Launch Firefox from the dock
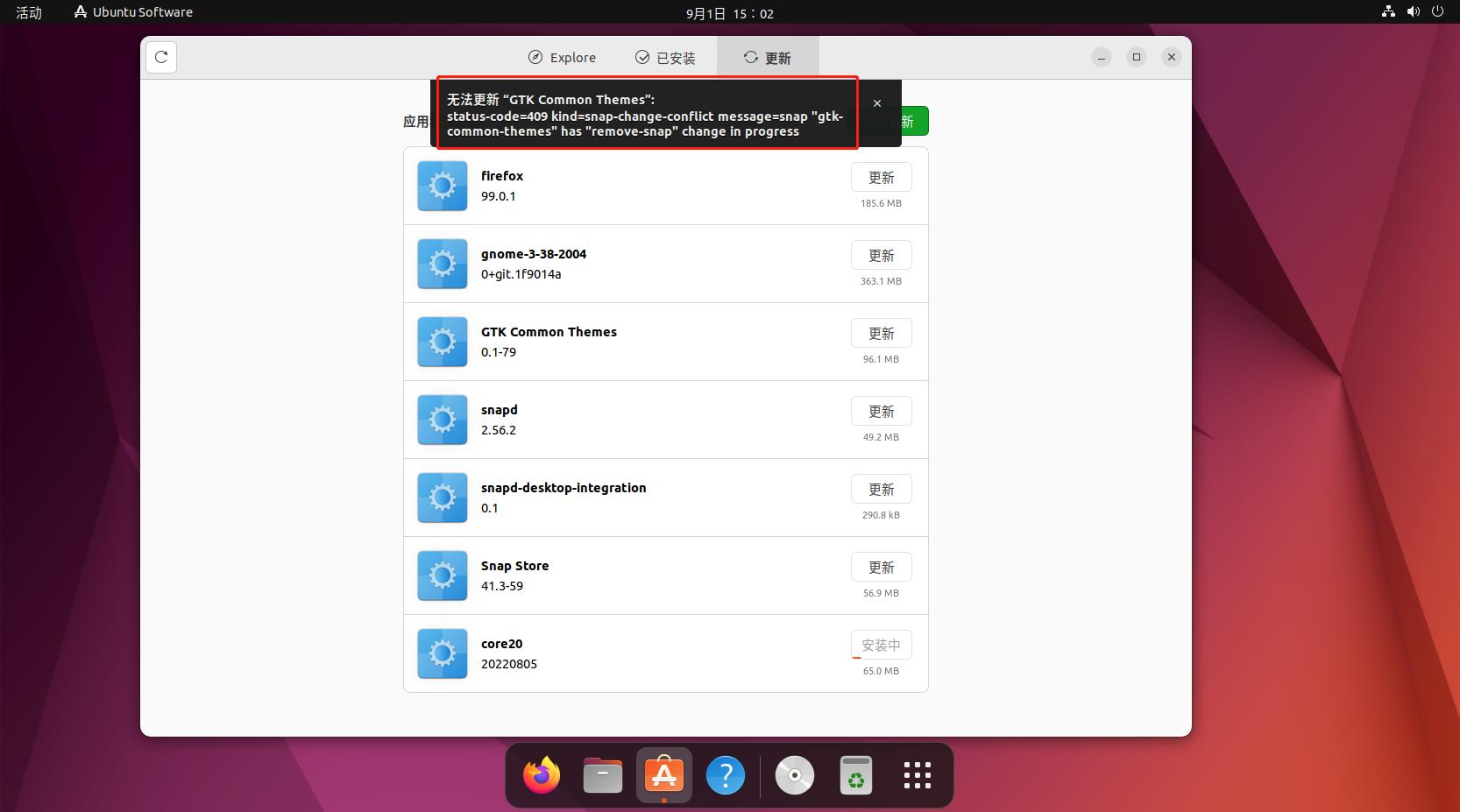The height and width of the screenshot is (812, 1460). [542, 775]
